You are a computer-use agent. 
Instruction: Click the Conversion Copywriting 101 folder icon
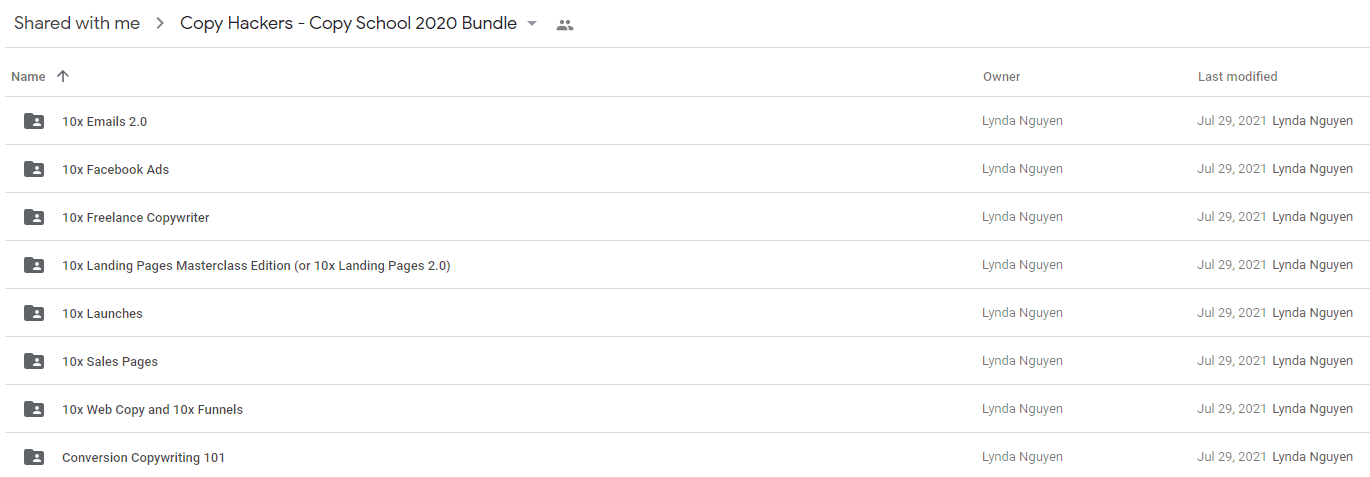pos(34,457)
